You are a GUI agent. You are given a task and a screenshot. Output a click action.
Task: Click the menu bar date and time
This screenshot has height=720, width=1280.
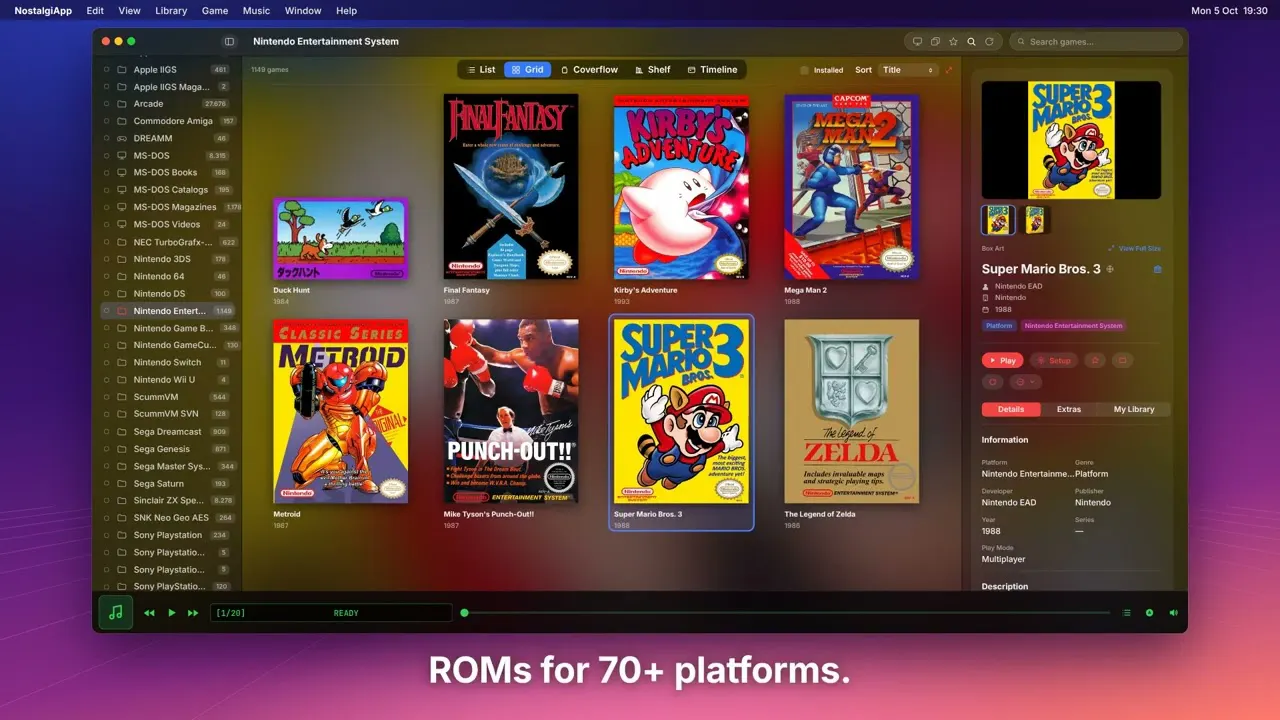click(x=1229, y=11)
